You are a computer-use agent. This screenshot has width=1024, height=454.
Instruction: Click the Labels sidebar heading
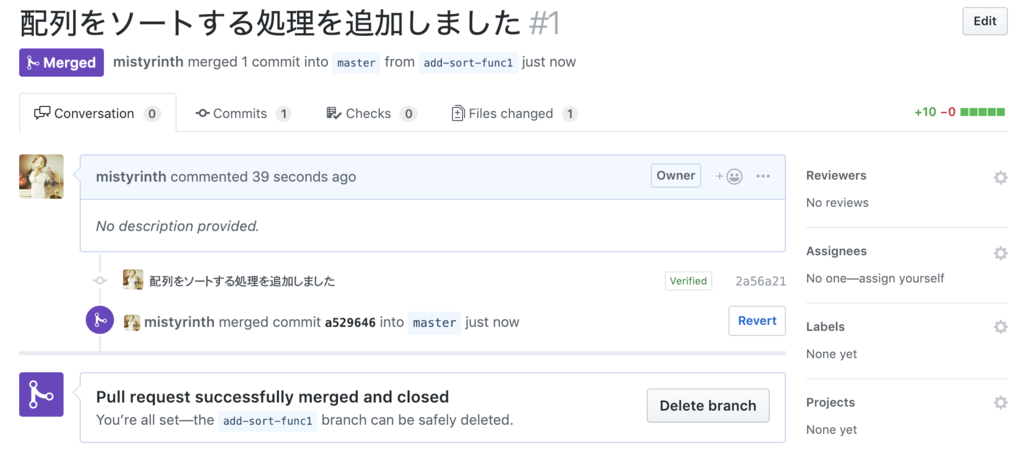coord(825,327)
